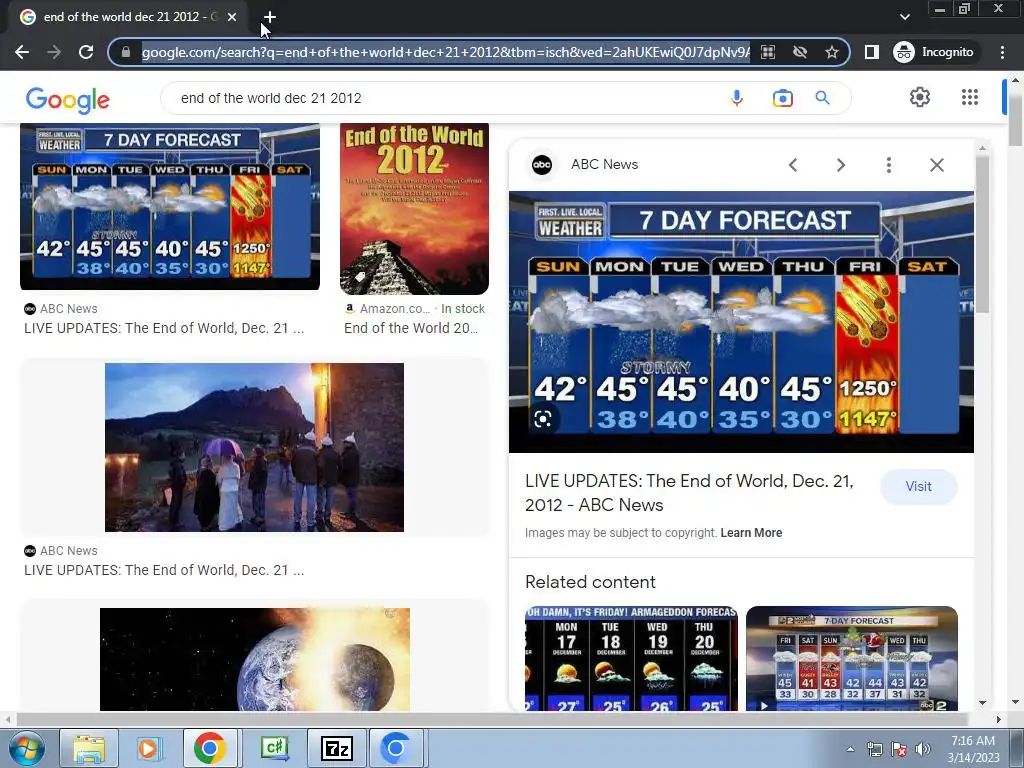1024x768 pixels.
Task: Go back to the previous page
Action: (22, 52)
